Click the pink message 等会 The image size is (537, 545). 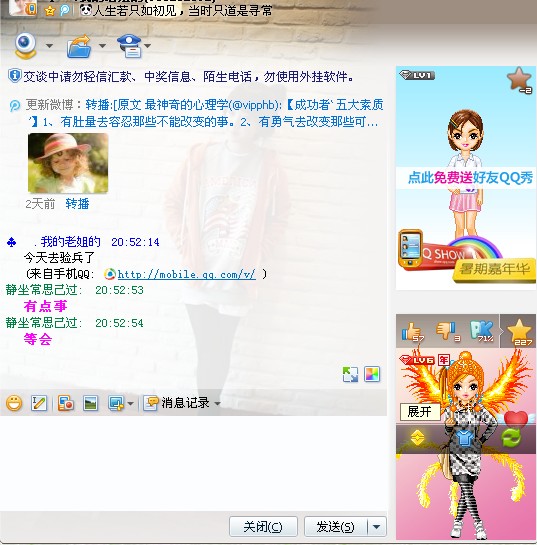click(x=38, y=339)
